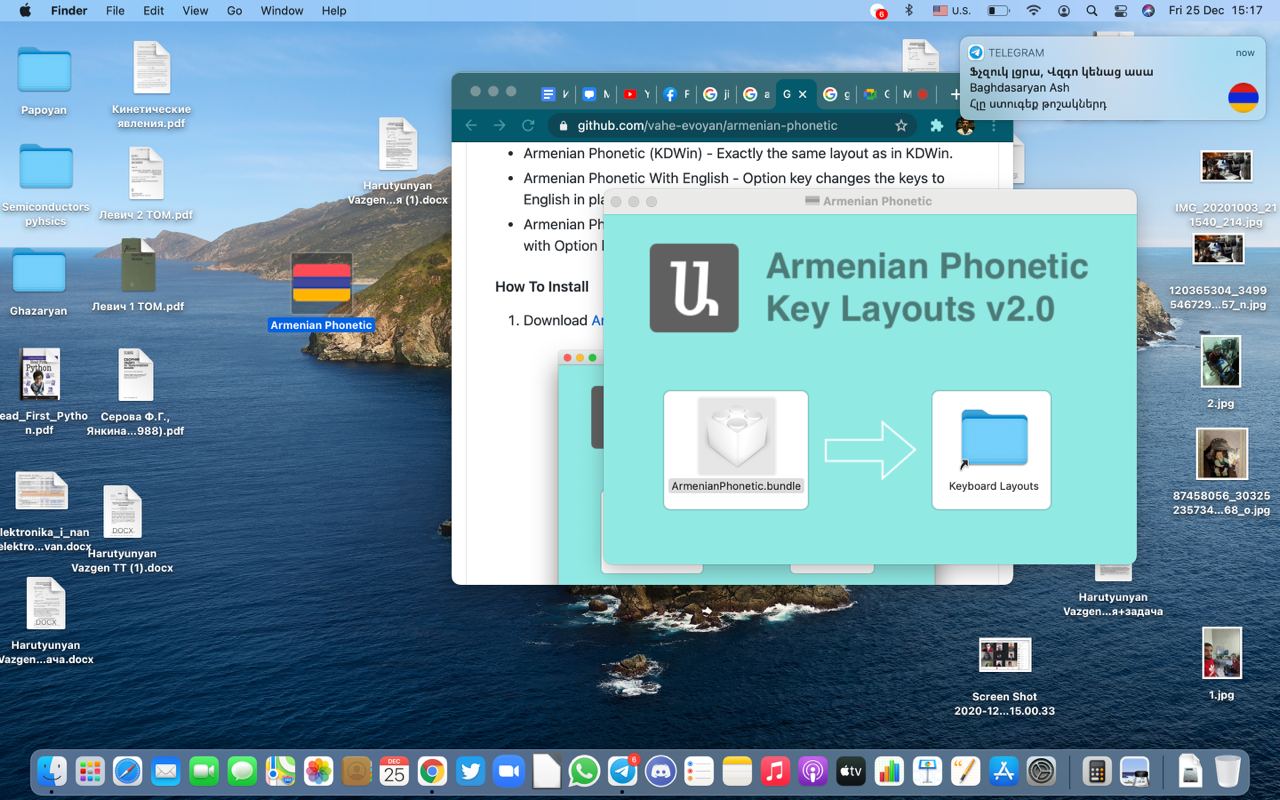The width and height of the screenshot is (1280, 800).
Task: Launch Mail from the Dock
Action: [x=166, y=771]
